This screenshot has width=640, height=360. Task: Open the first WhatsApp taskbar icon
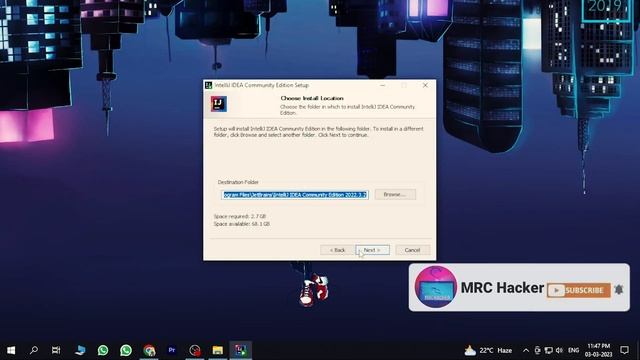click(103, 350)
